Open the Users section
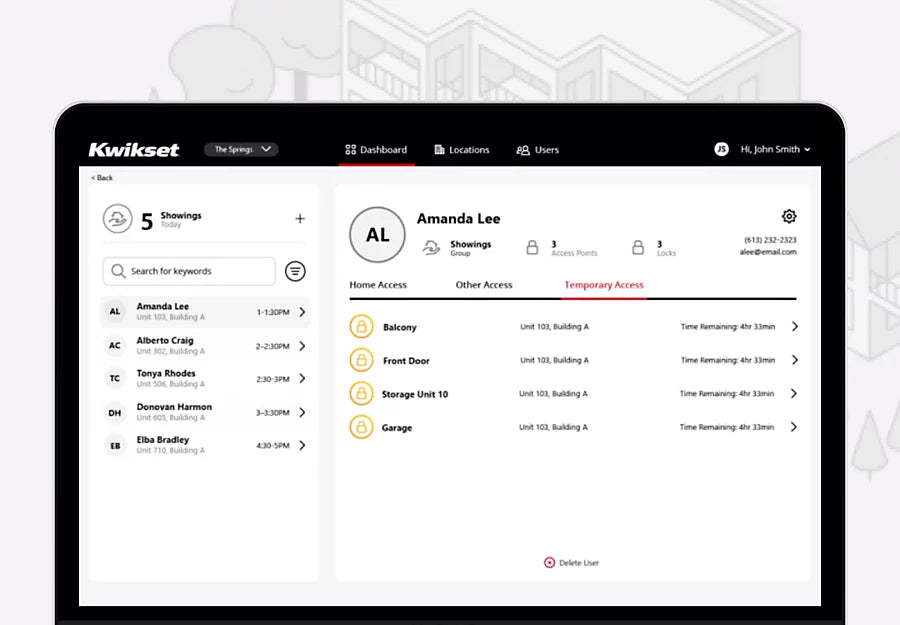 coord(537,150)
